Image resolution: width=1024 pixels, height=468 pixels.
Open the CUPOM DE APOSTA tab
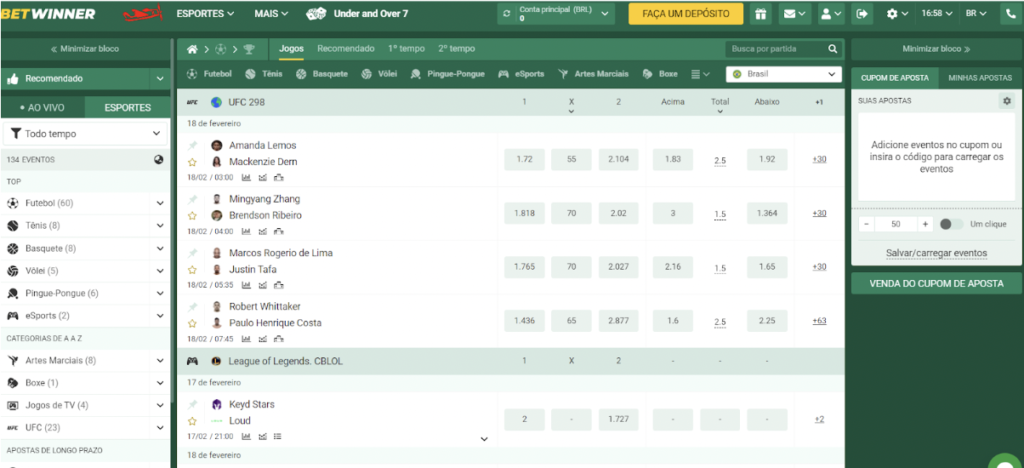tap(895, 78)
